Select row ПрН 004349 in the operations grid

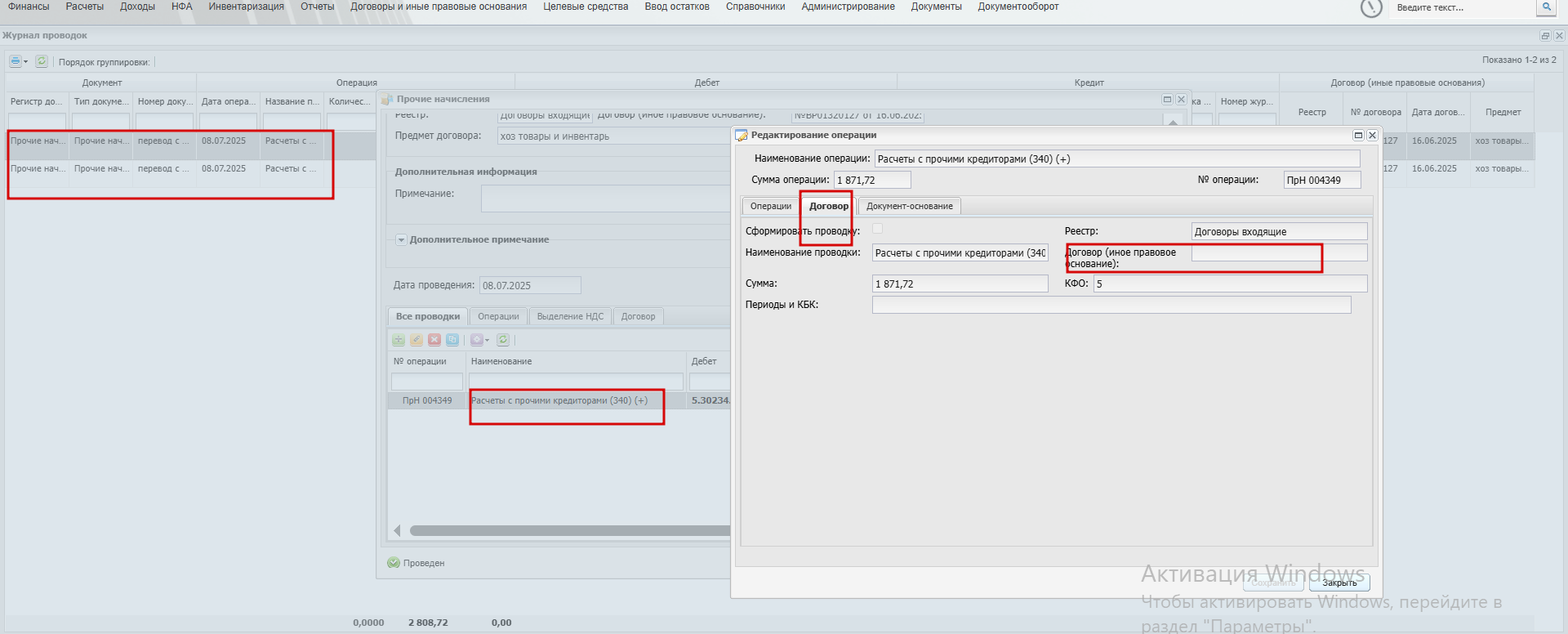(x=559, y=400)
